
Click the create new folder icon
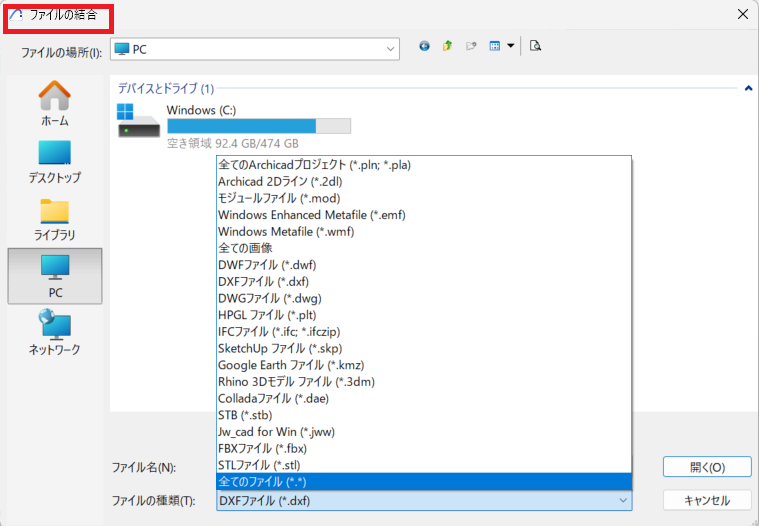point(471,46)
